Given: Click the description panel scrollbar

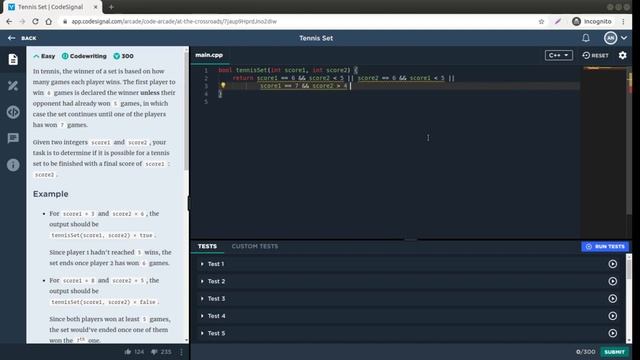Looking at the screenshot, I should coord(186,110).
